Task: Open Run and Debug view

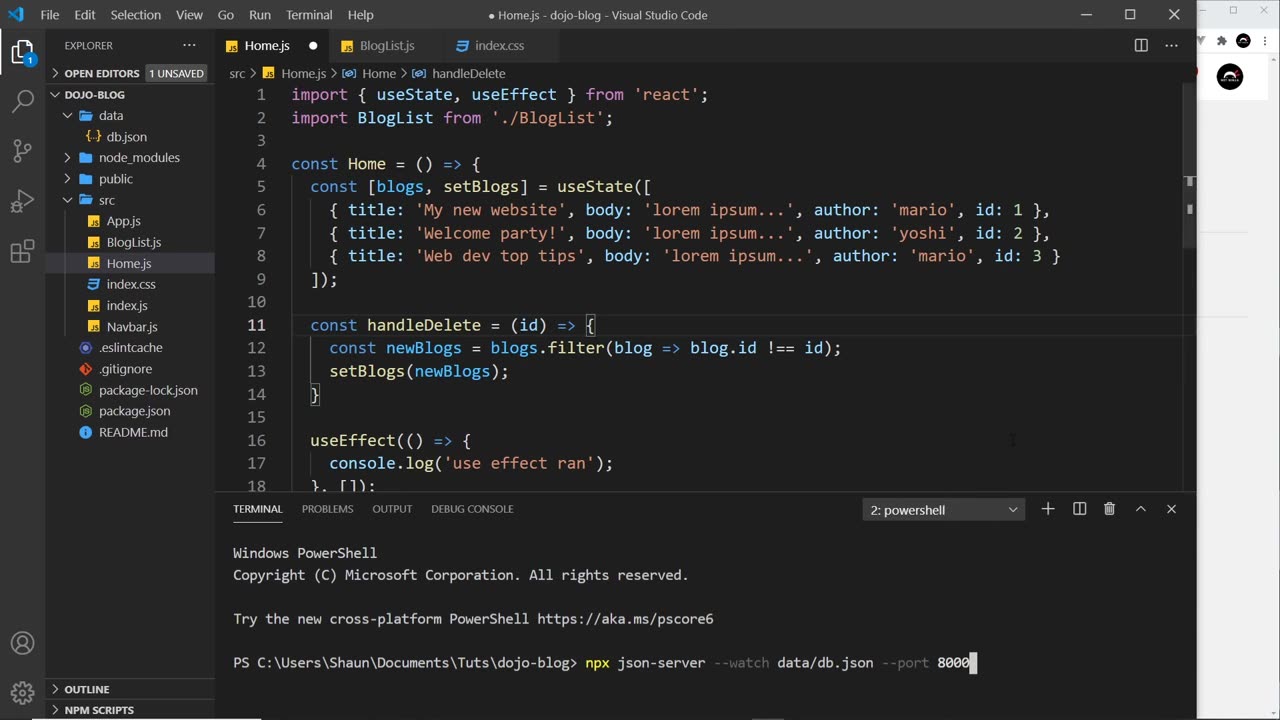Action: click(22, 202)
